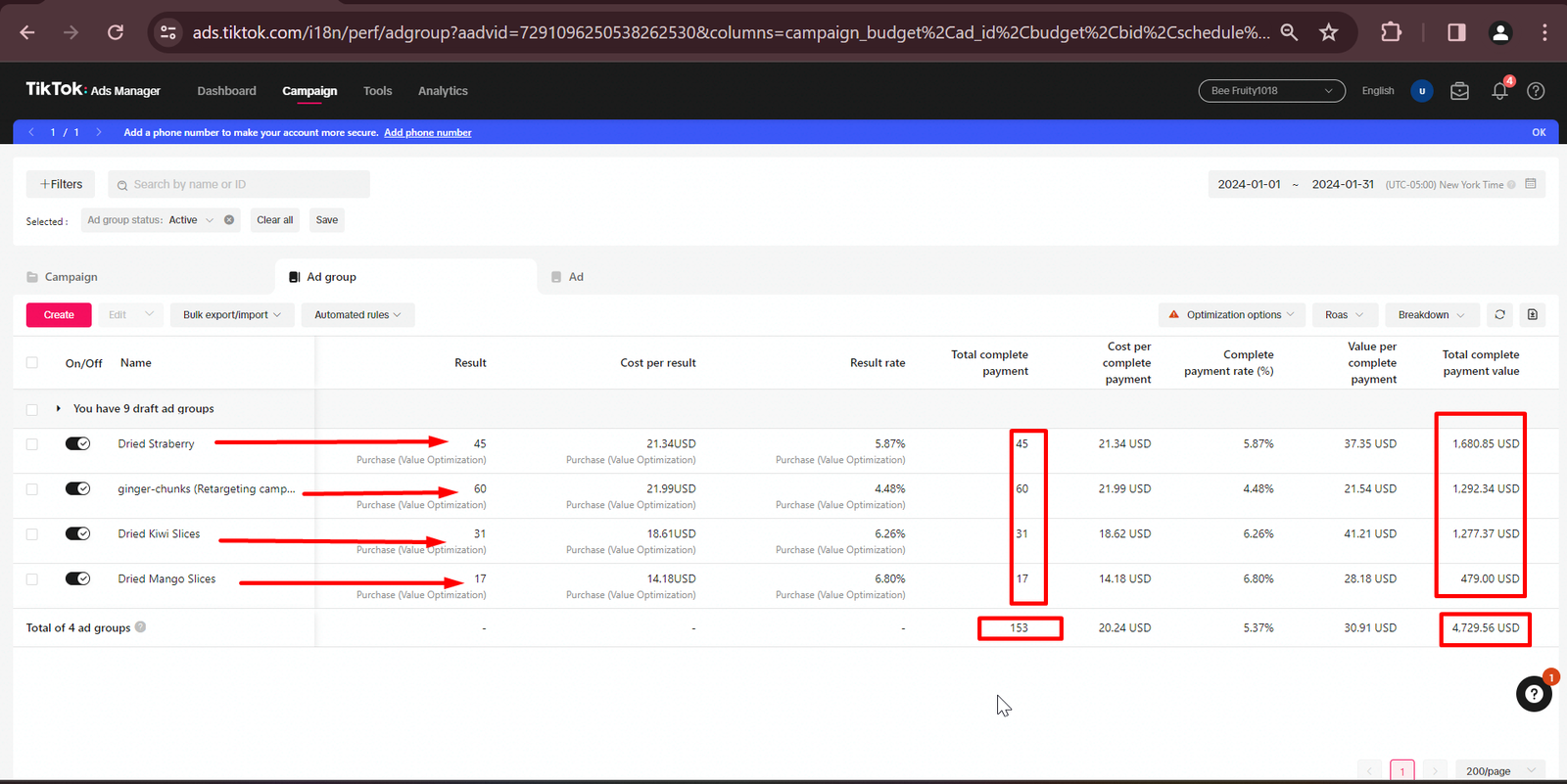Dismiss the banner with OK

tap(1539, 132)
